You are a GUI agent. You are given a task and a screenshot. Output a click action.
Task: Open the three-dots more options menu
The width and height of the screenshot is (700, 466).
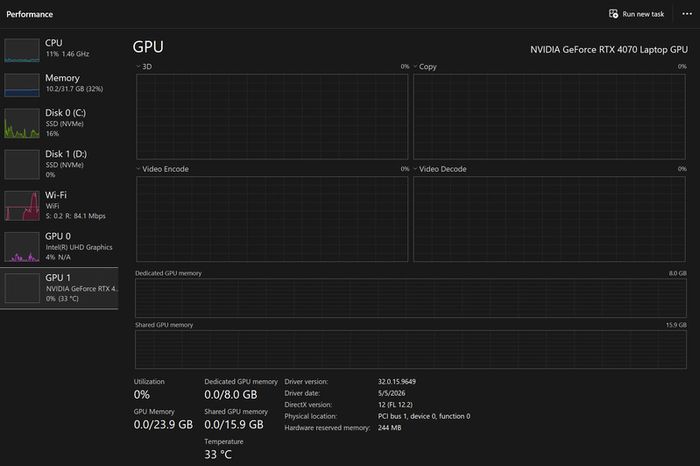click(687, 14)
